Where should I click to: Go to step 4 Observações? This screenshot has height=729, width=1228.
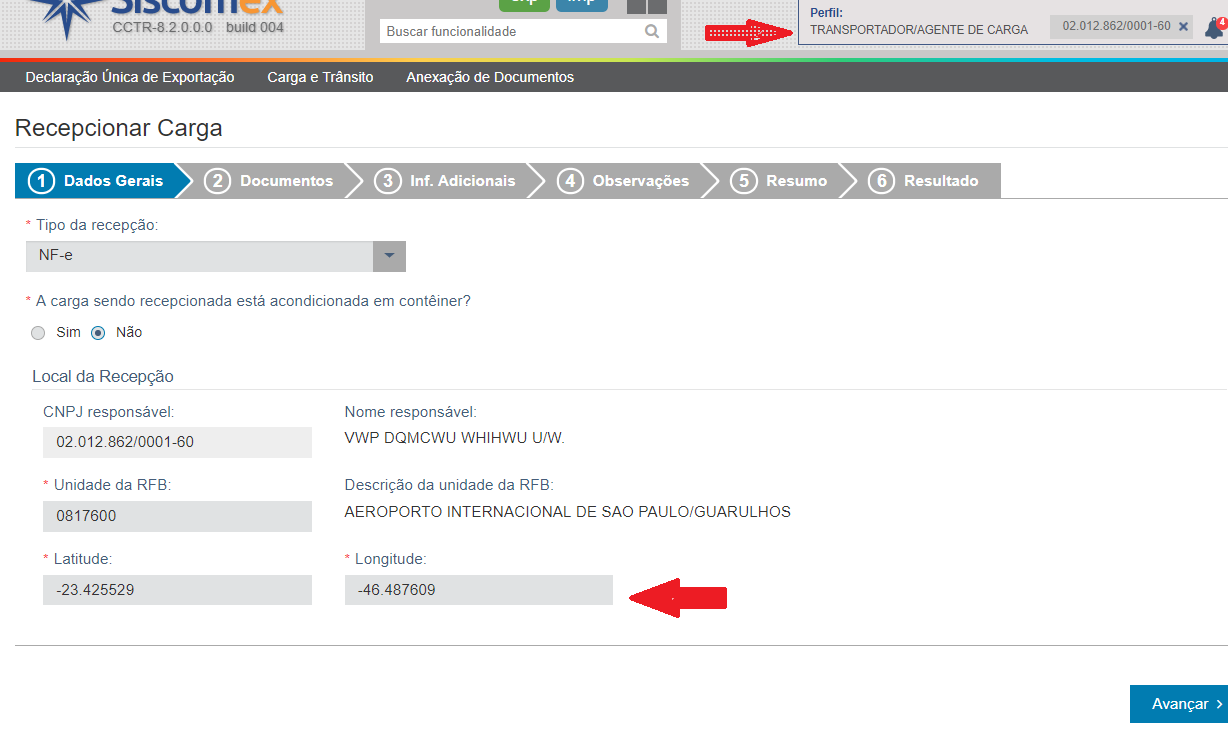625,181
